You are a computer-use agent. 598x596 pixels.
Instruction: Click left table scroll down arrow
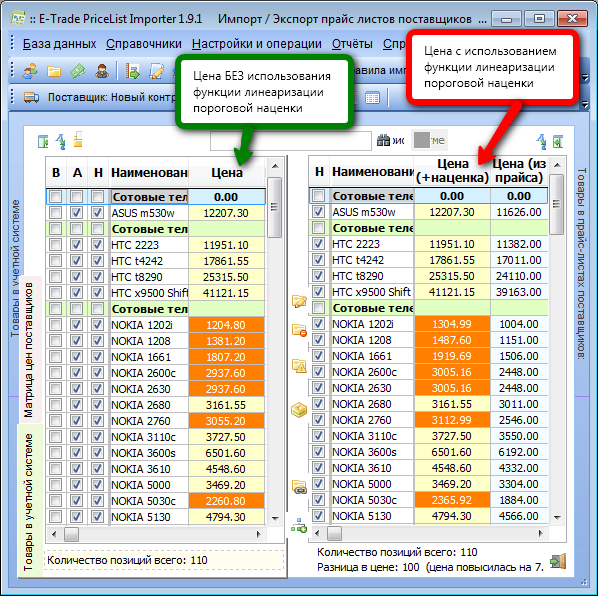[275, 518]
